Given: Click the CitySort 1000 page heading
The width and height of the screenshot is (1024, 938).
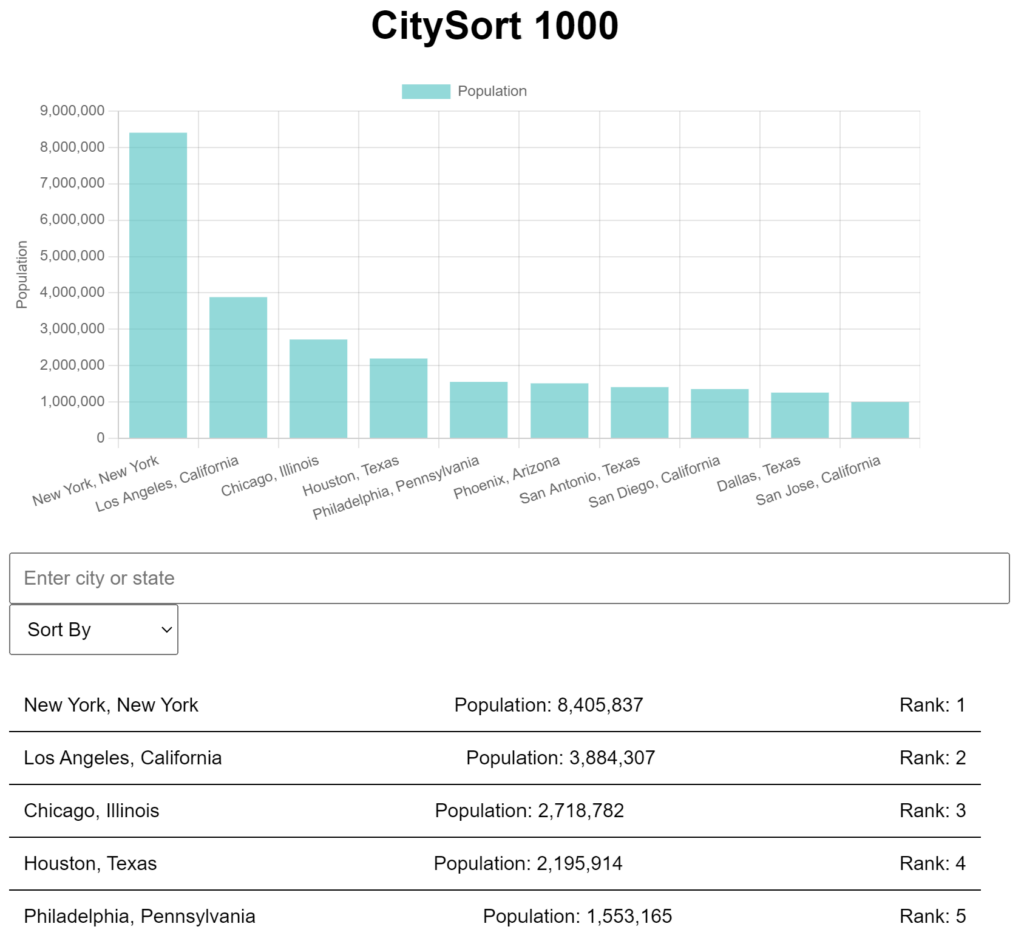Looking at the screenshot, I should 495,27.
